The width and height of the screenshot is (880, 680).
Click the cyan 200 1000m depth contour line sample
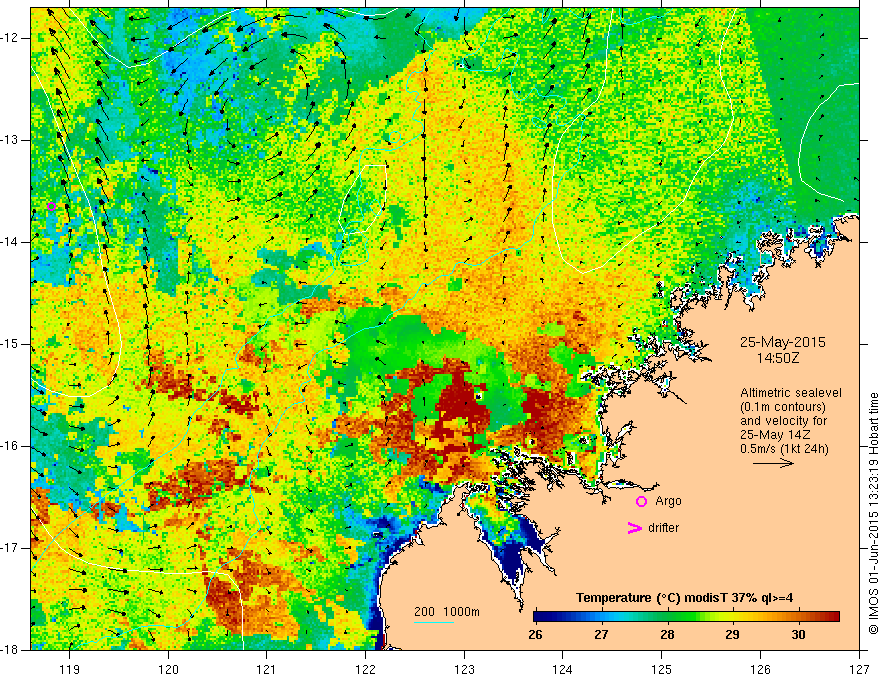[x=434, y=622]
